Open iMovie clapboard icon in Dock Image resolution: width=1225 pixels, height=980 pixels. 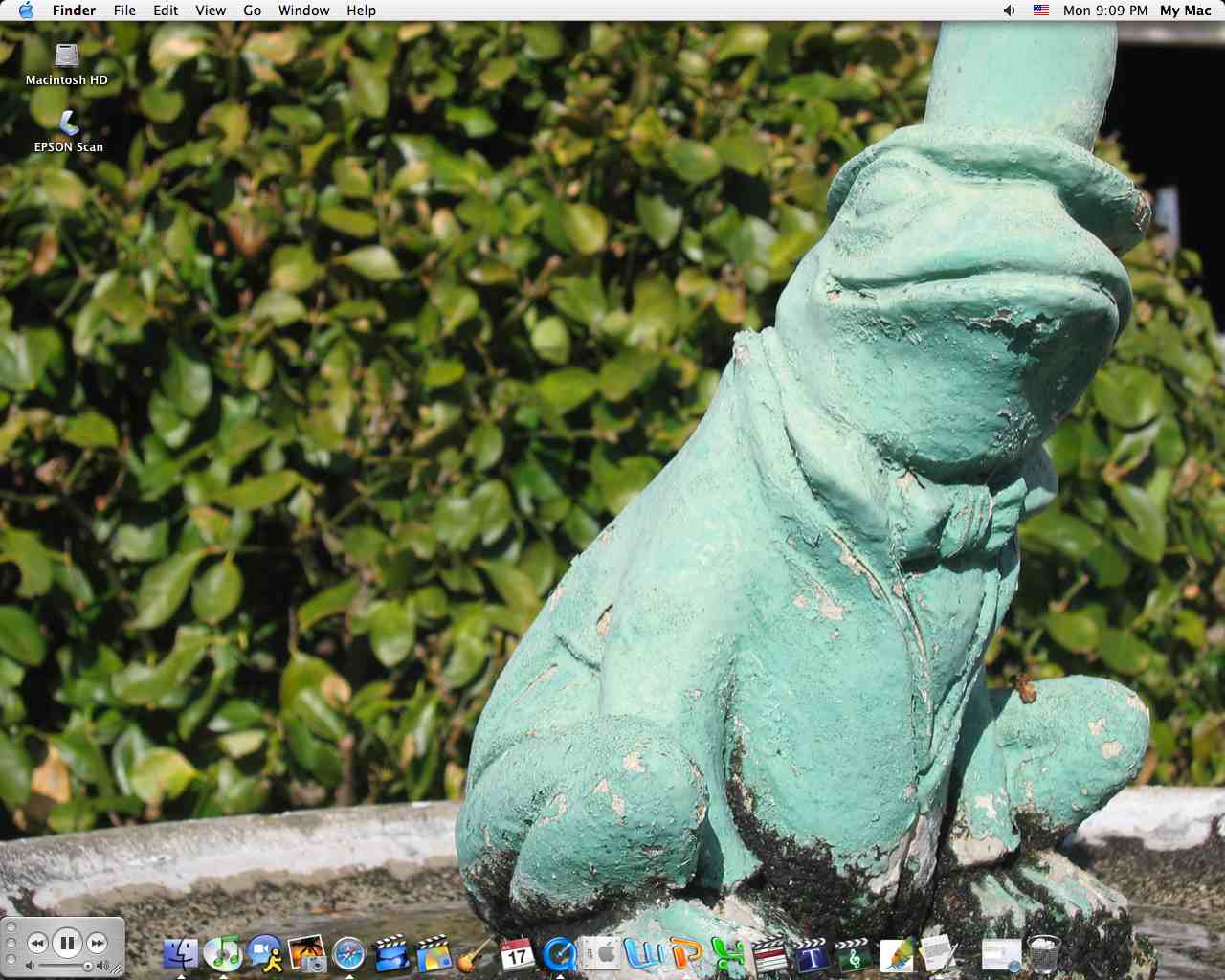click(x=391, y=953)
